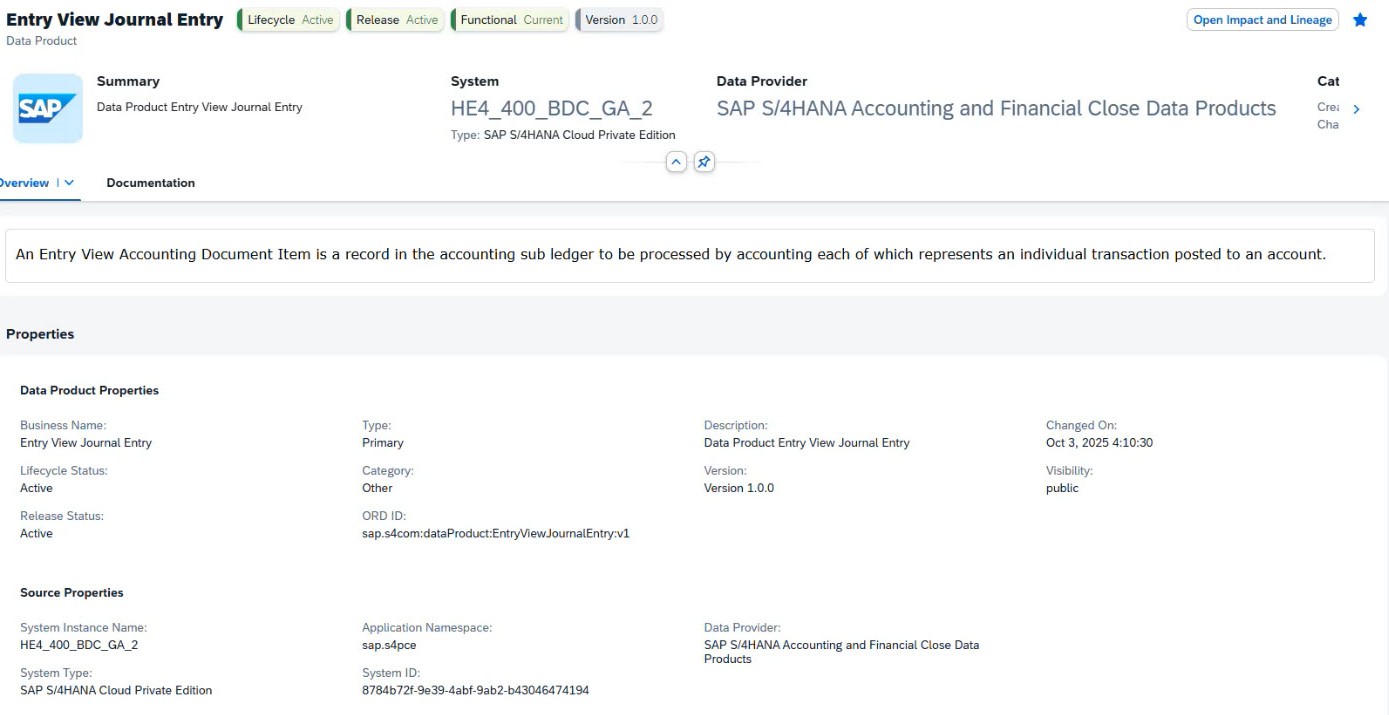Click the Source Properties heading
This screenshot has height=715, width=1389.
coord(72,593)
